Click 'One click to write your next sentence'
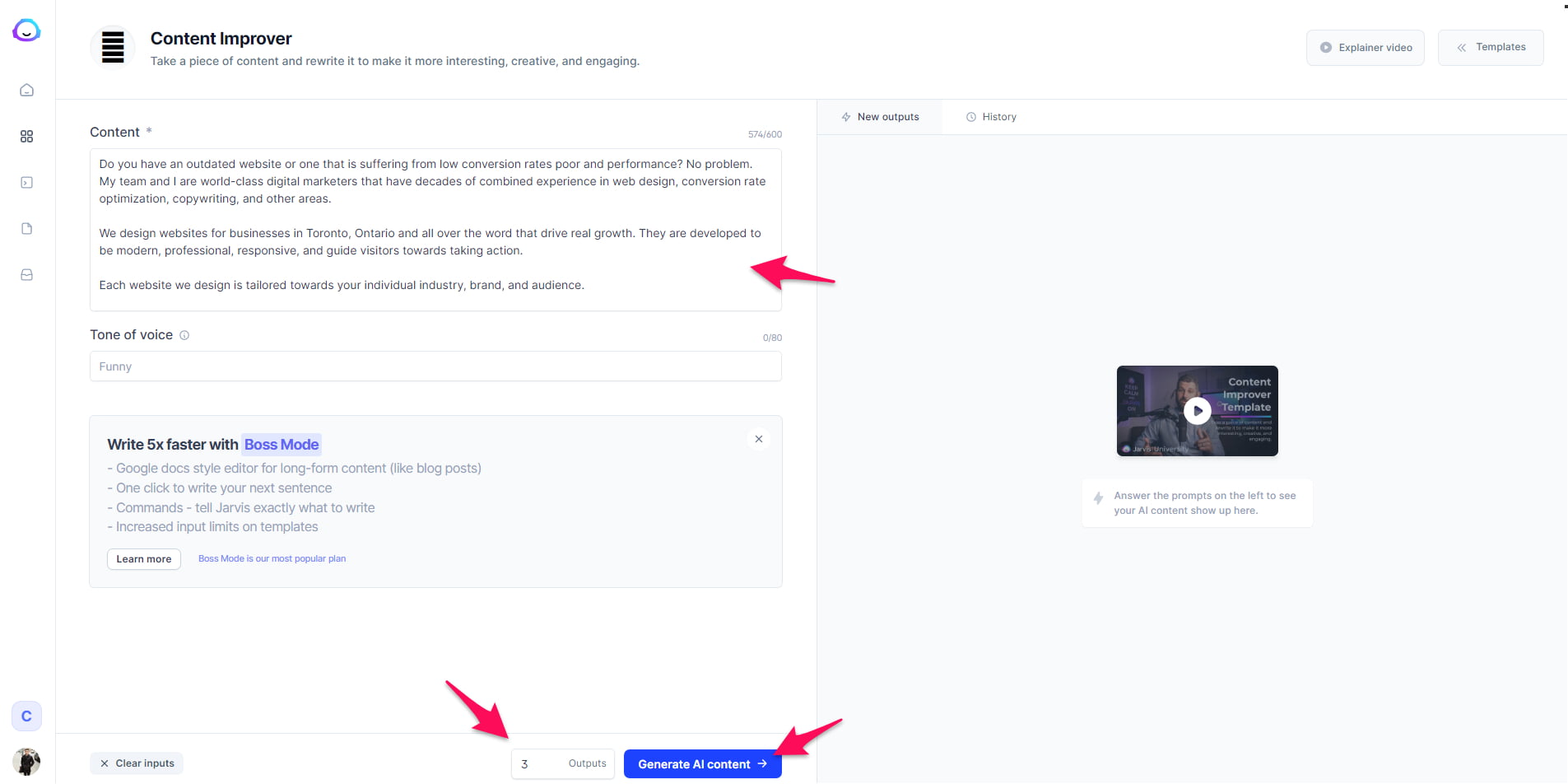This screenshot has height=784, width=1568. click(x=220, y=488)
